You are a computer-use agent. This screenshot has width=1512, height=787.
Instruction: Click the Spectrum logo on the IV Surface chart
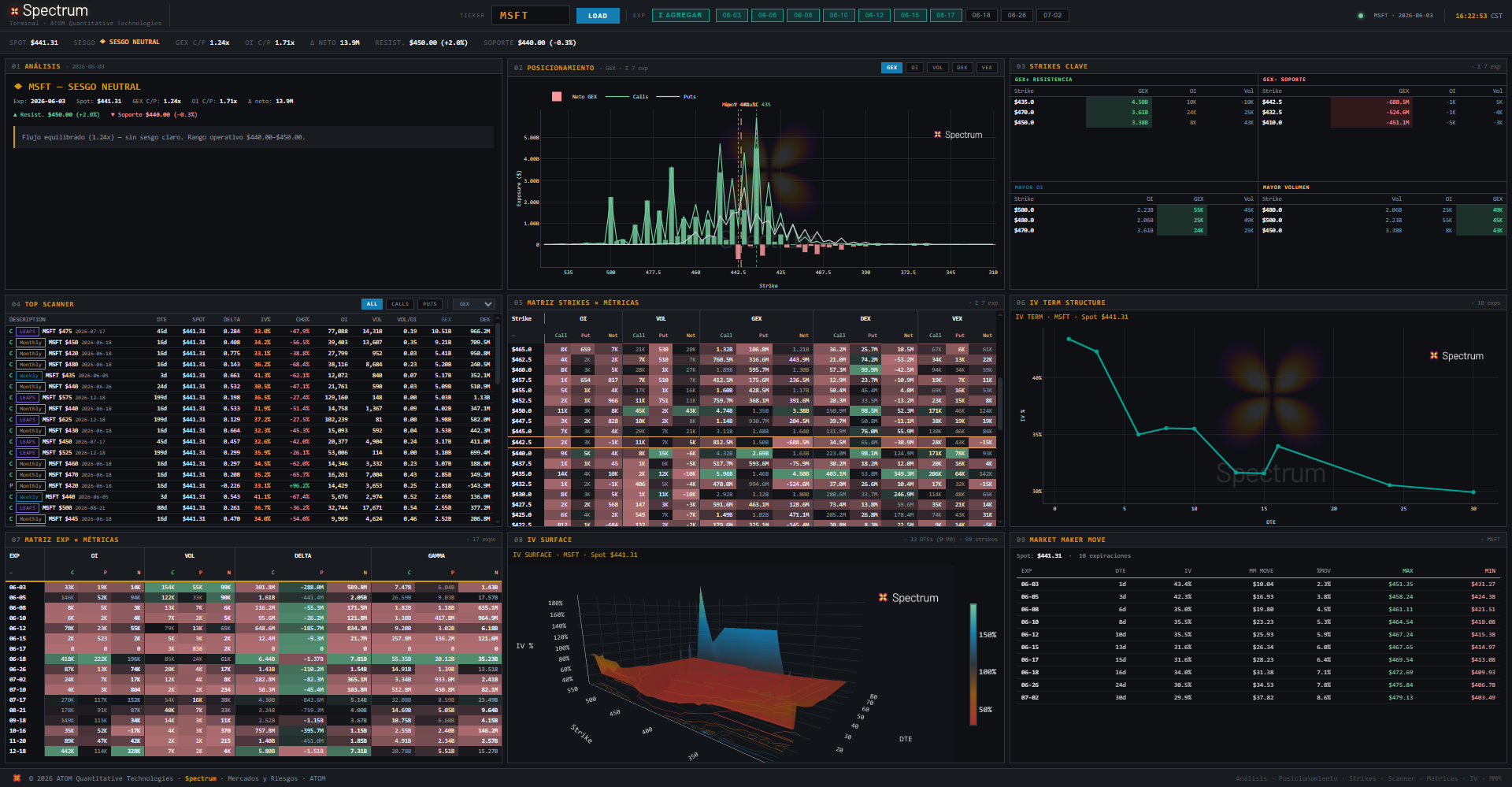click(x=909, y=598)
